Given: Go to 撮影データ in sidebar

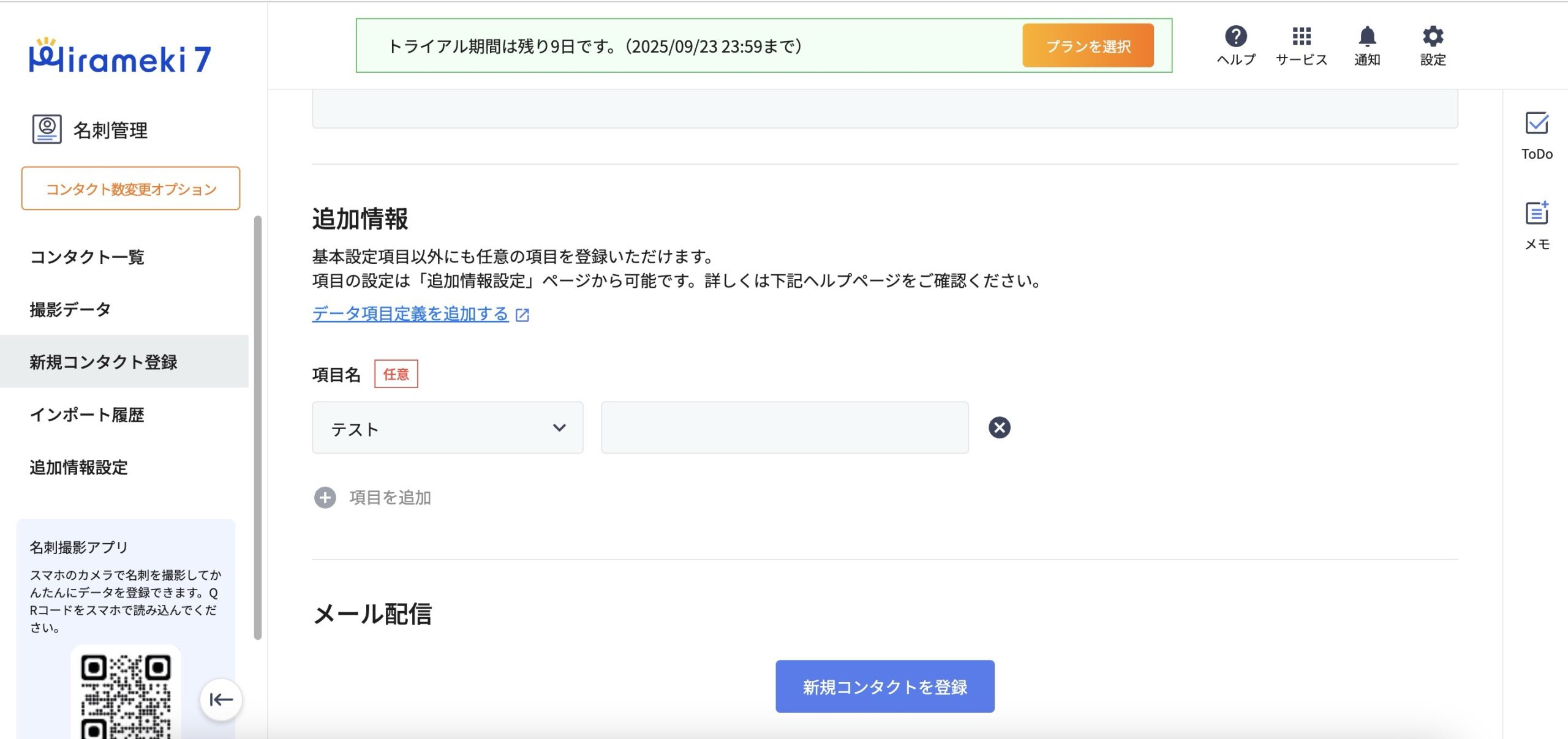Looking at the screenshot, I should tap(70, 310).
